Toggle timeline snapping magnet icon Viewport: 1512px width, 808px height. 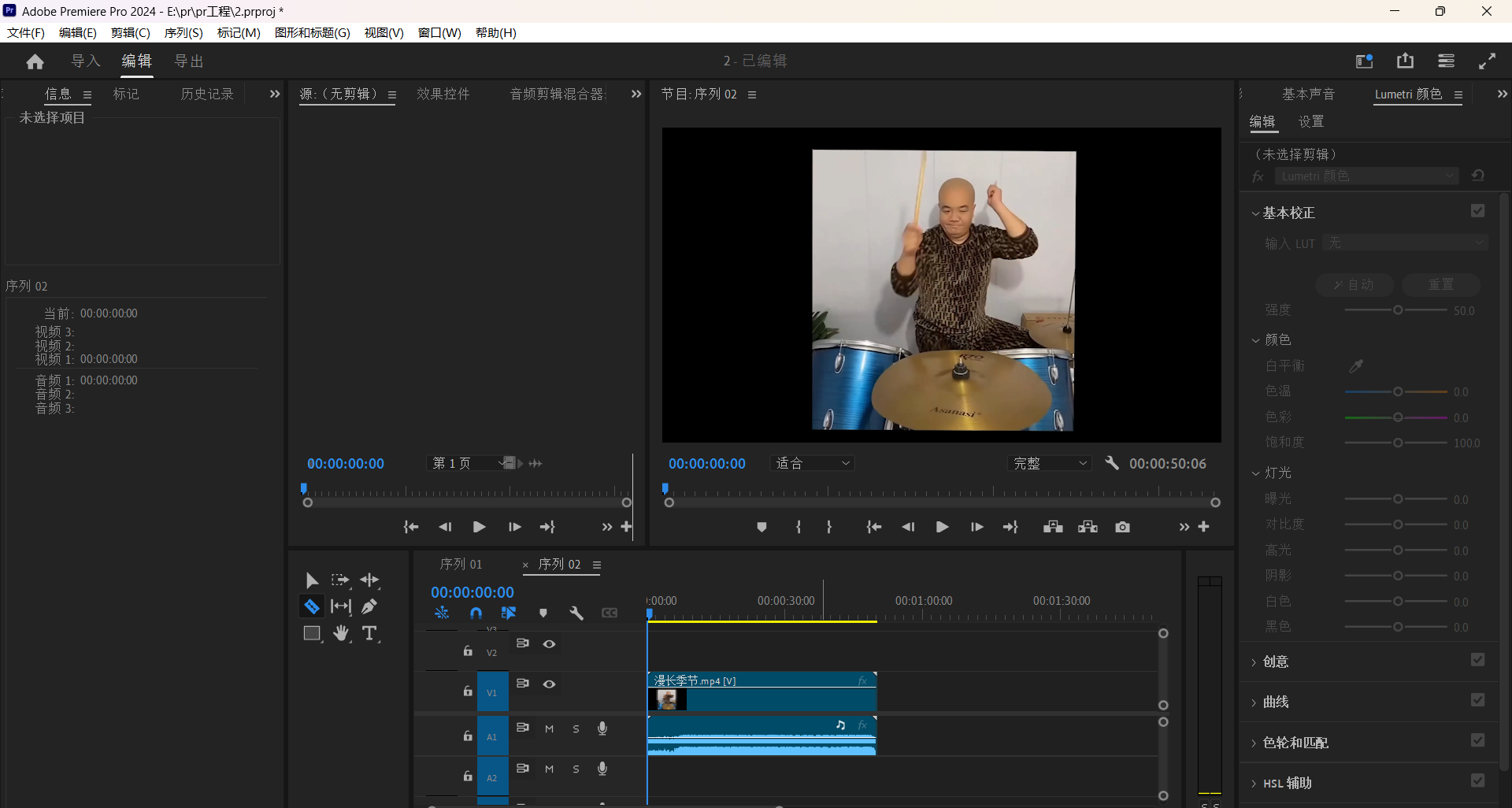pos(476,613)
